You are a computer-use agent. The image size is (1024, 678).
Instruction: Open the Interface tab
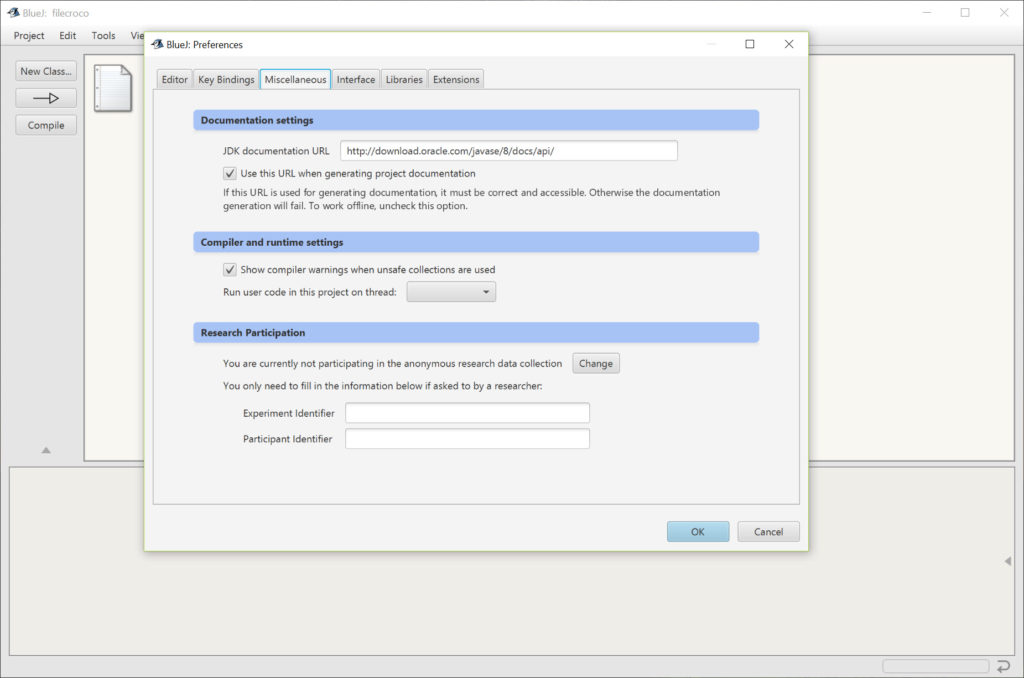click(356, 79)
